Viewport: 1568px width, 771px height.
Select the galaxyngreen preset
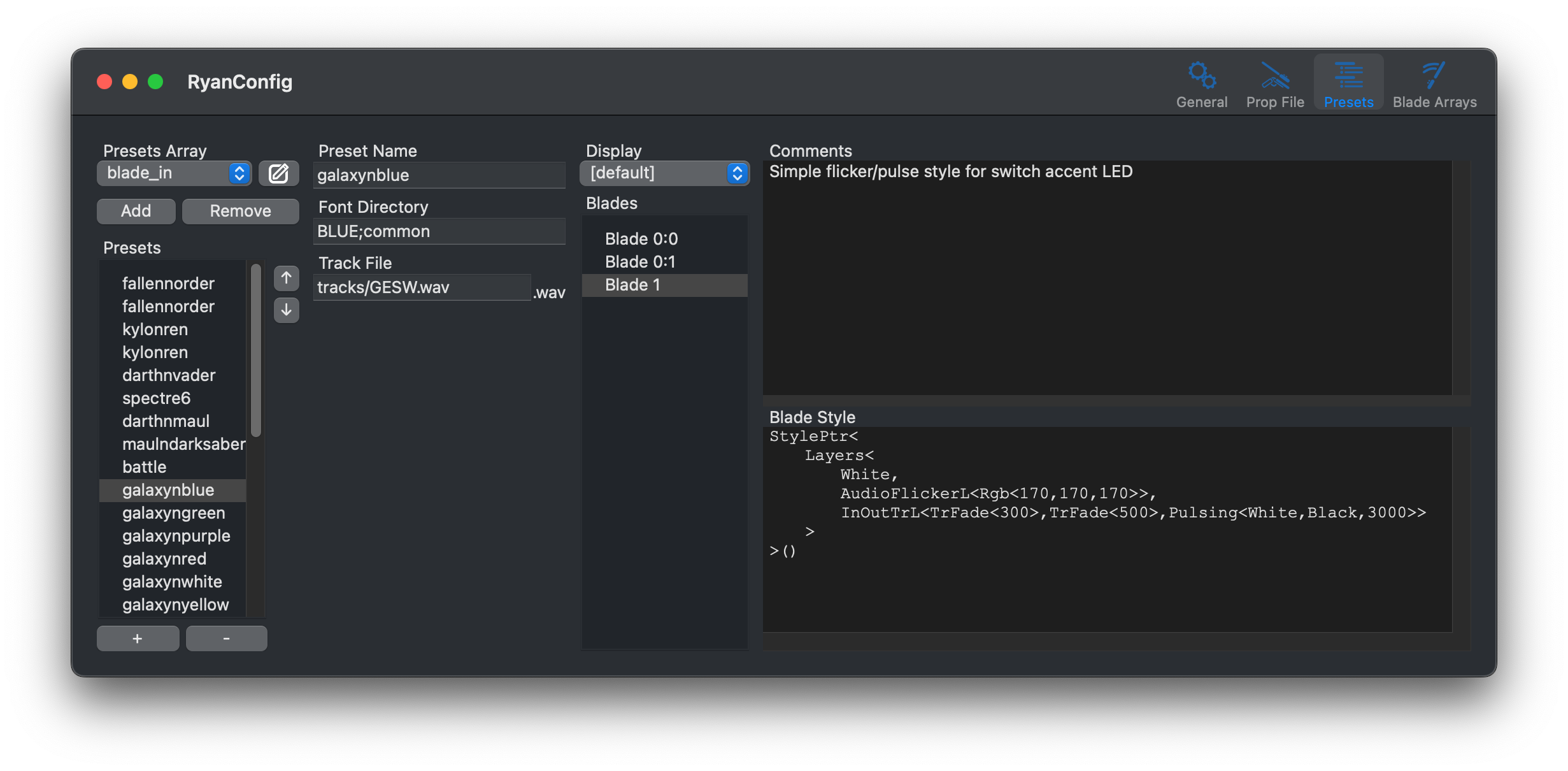coord(173,513)
